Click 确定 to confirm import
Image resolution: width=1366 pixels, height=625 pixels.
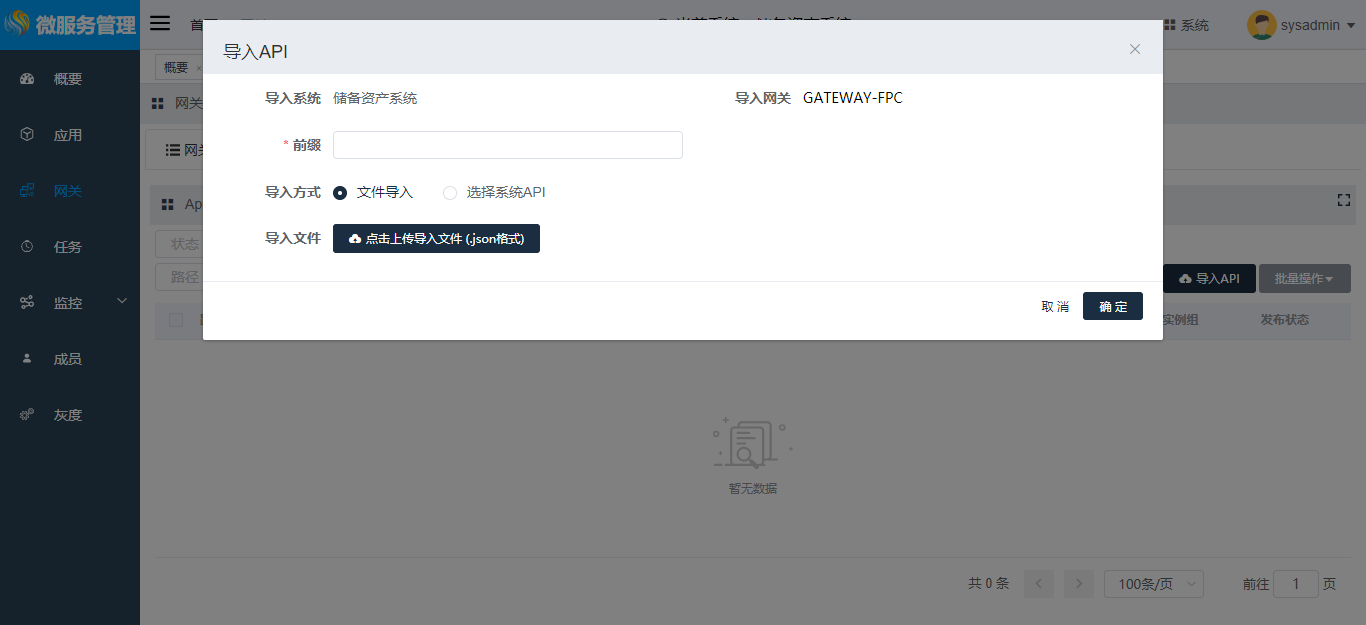click(1112, 307)
